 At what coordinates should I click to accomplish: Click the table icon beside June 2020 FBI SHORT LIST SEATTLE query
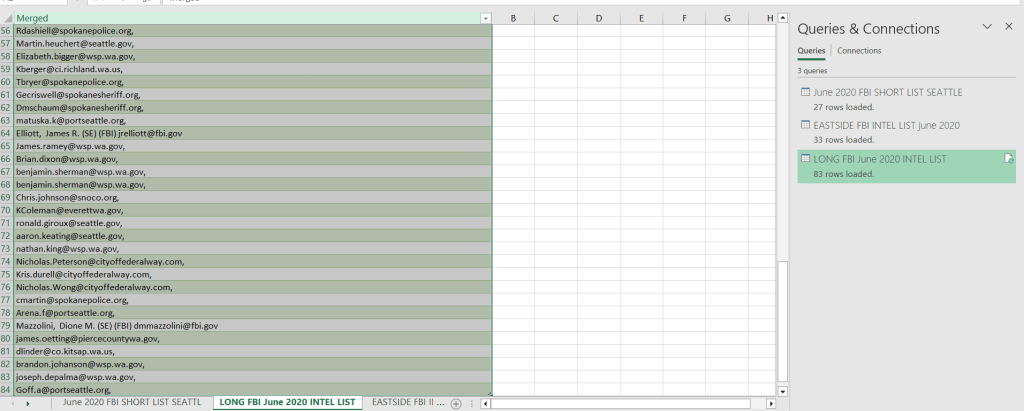point(806,92)
